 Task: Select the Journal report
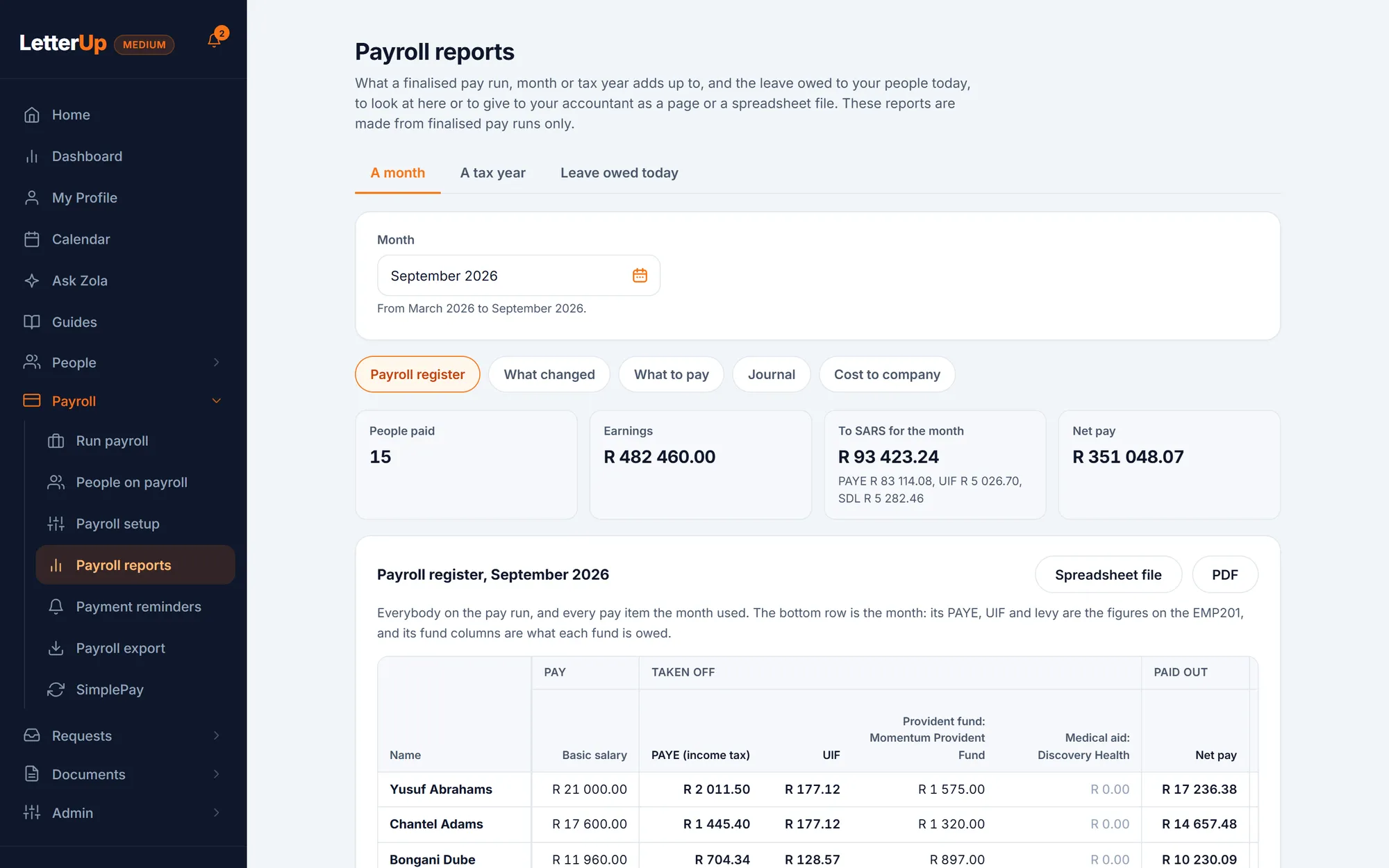(x=772, y=374)
